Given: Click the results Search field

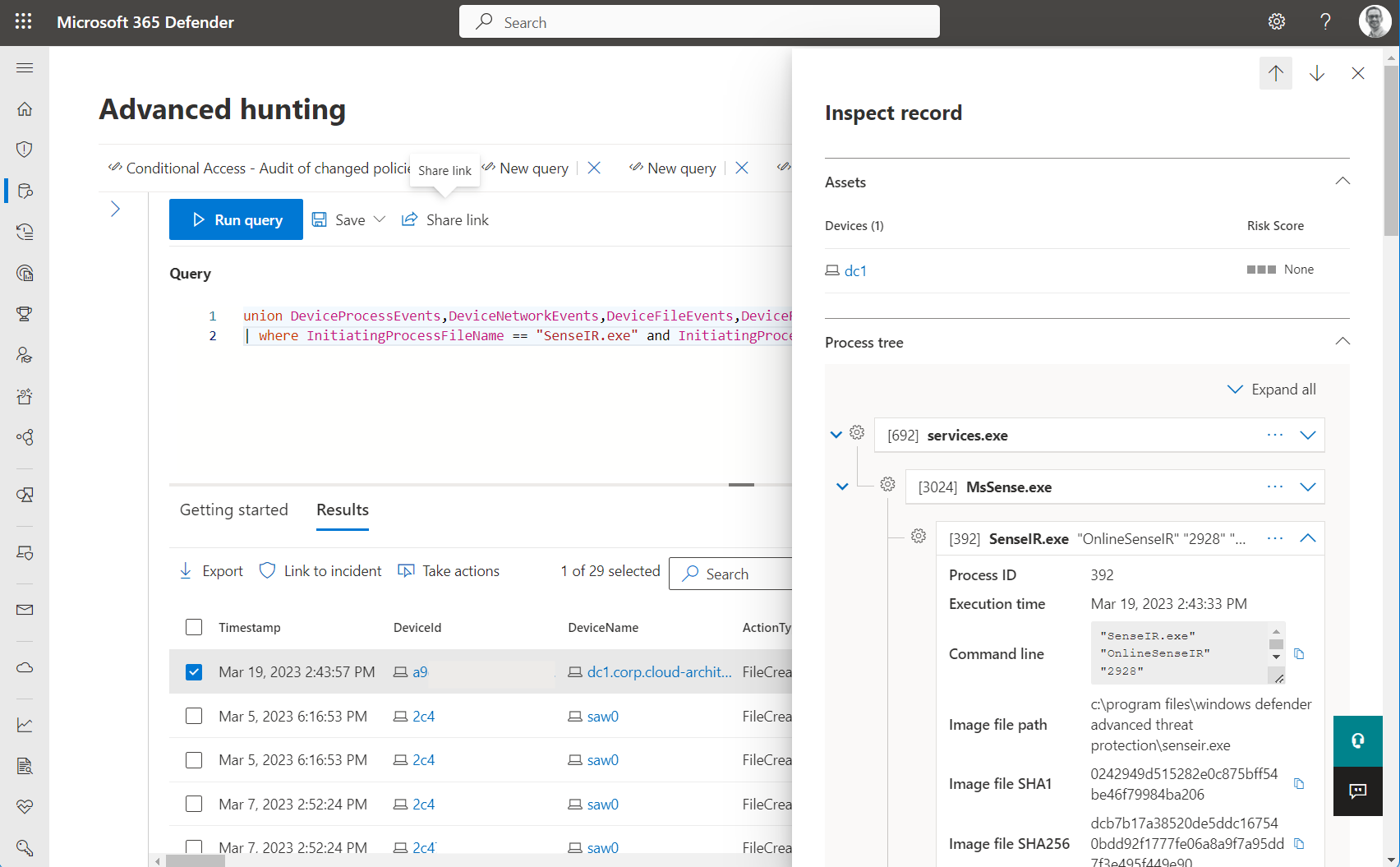Looking at the screenshot, I should [x=731, y=574].
